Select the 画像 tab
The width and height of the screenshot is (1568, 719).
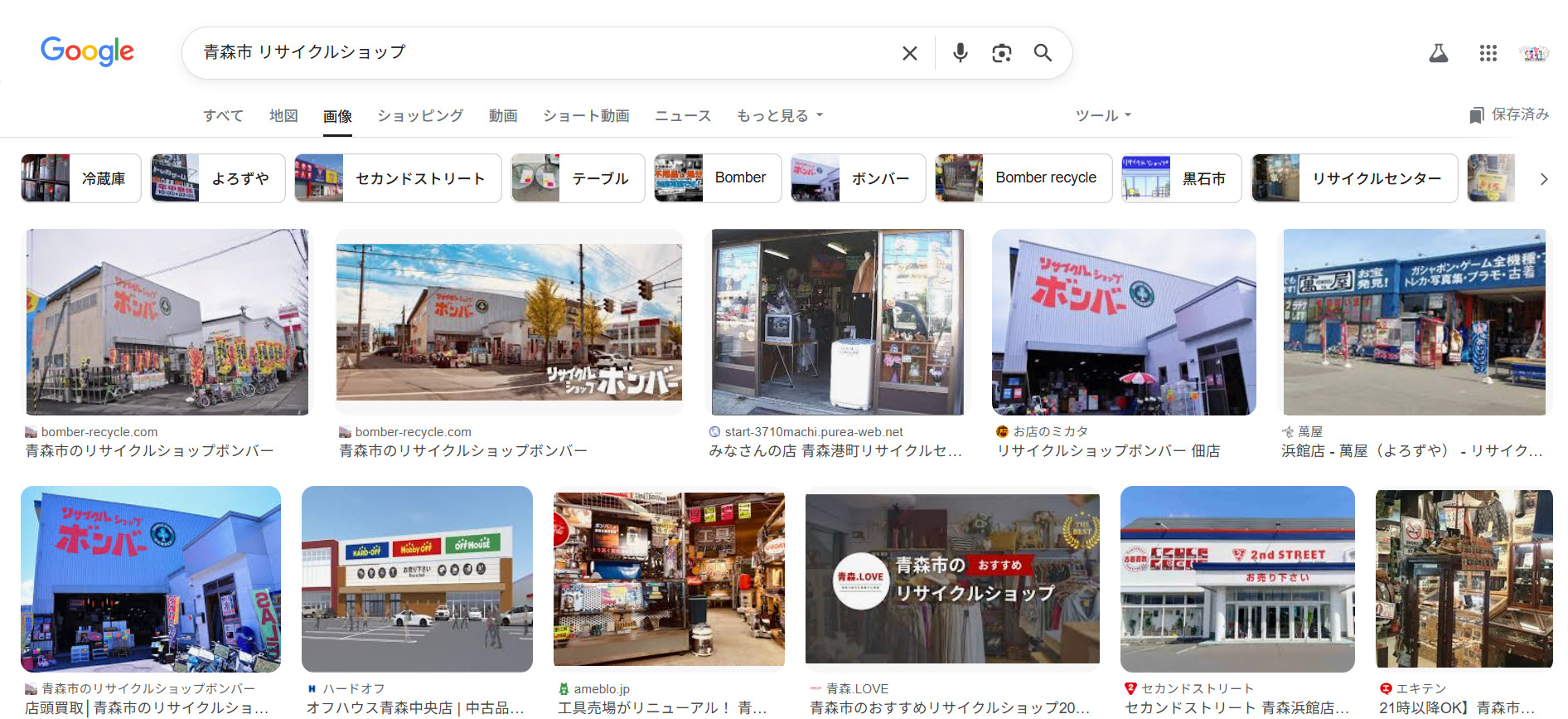tap(337, 117)
